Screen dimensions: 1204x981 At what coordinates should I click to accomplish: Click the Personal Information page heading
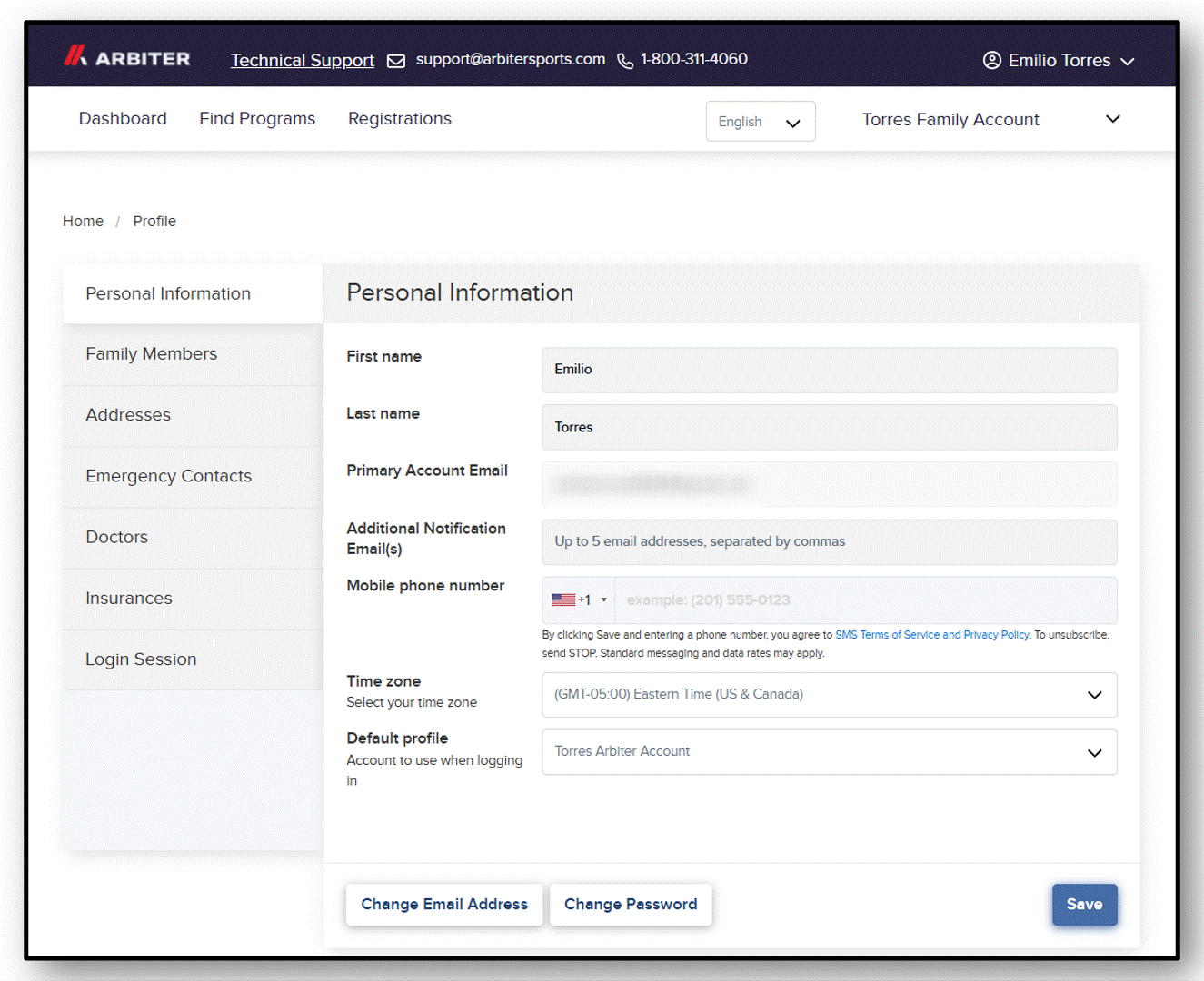(460, 292)
